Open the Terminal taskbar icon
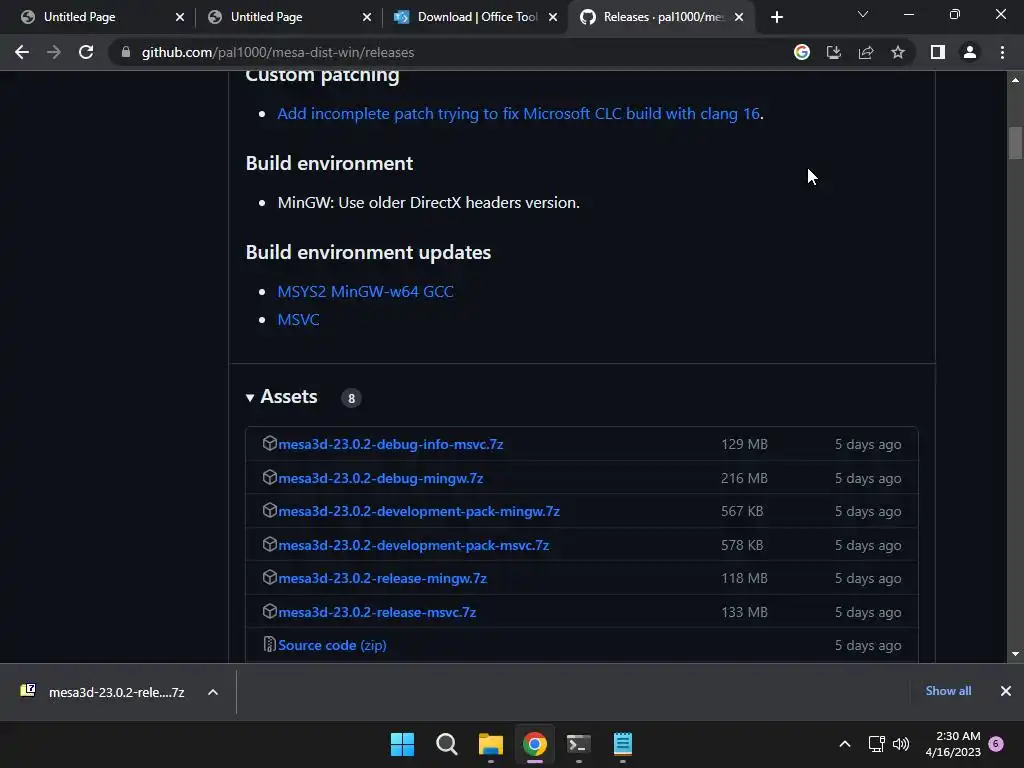 (x=579, y=744)
